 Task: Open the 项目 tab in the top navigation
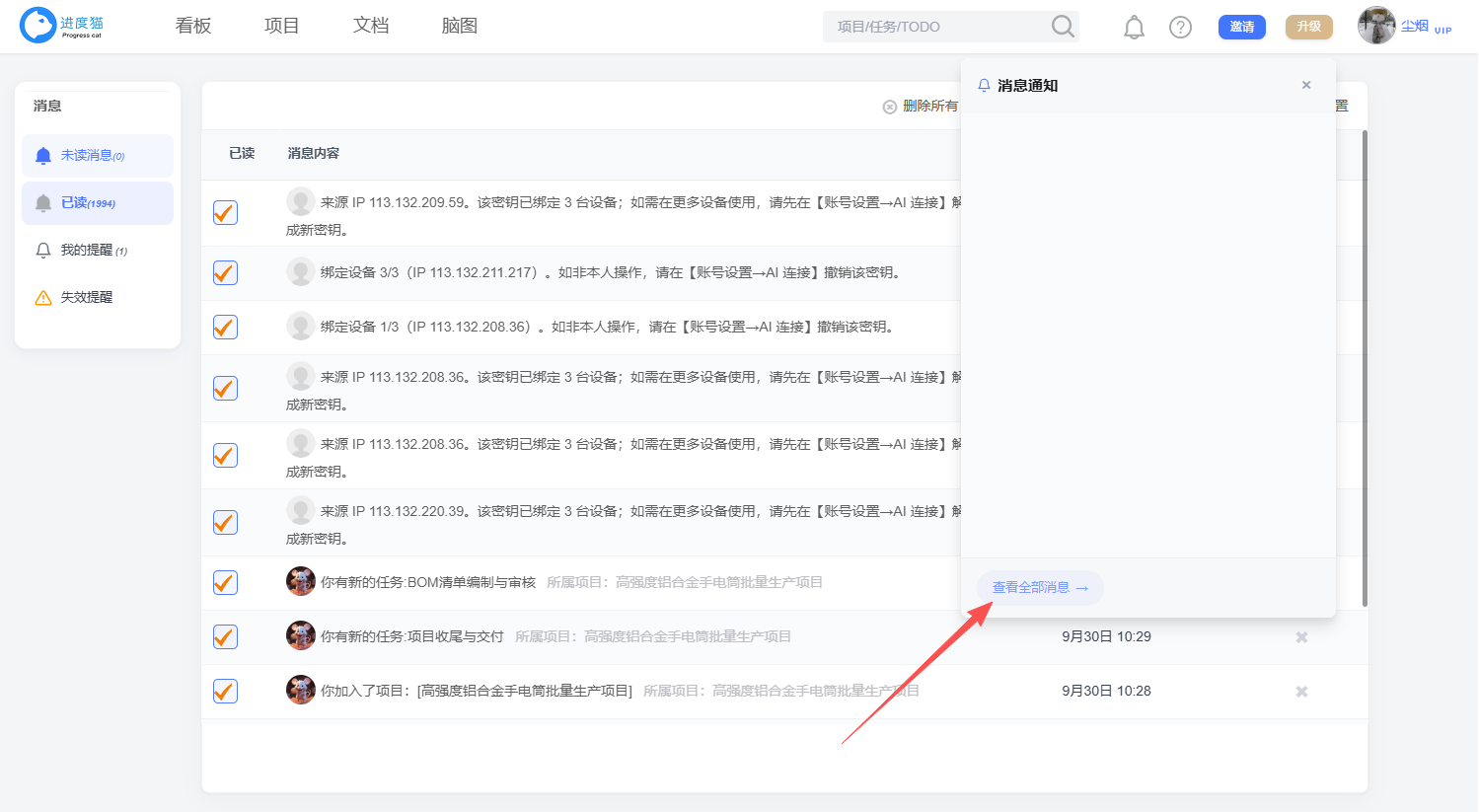[x=282, y=26]
